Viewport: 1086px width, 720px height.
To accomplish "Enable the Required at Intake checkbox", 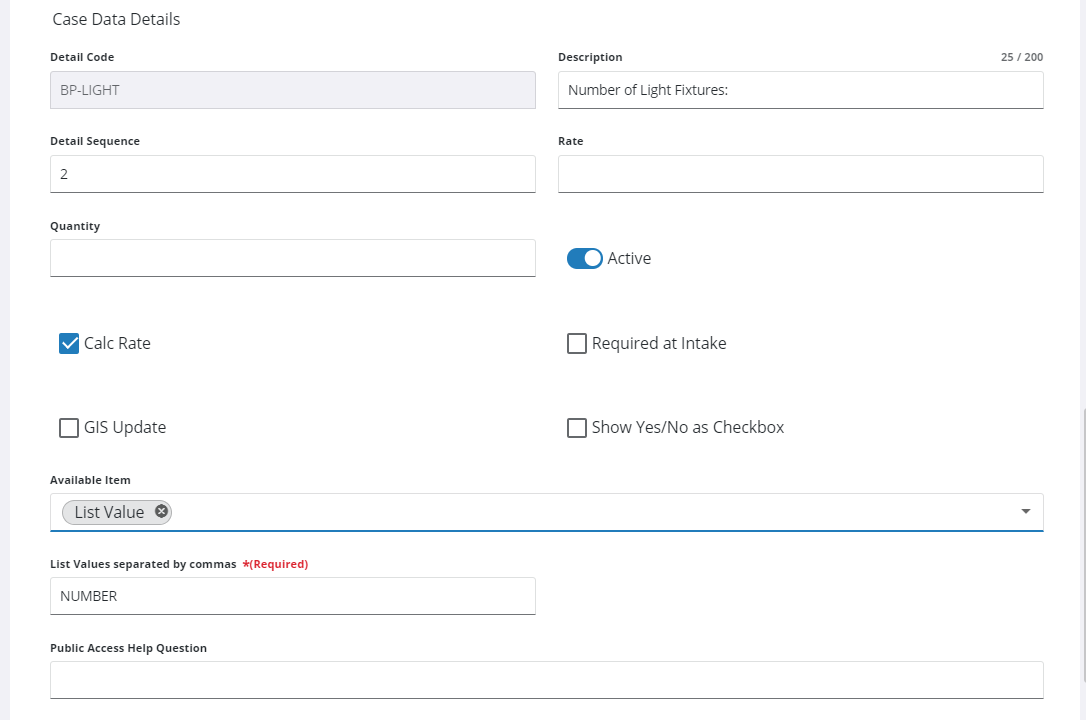I will click(x=576, y=343).
